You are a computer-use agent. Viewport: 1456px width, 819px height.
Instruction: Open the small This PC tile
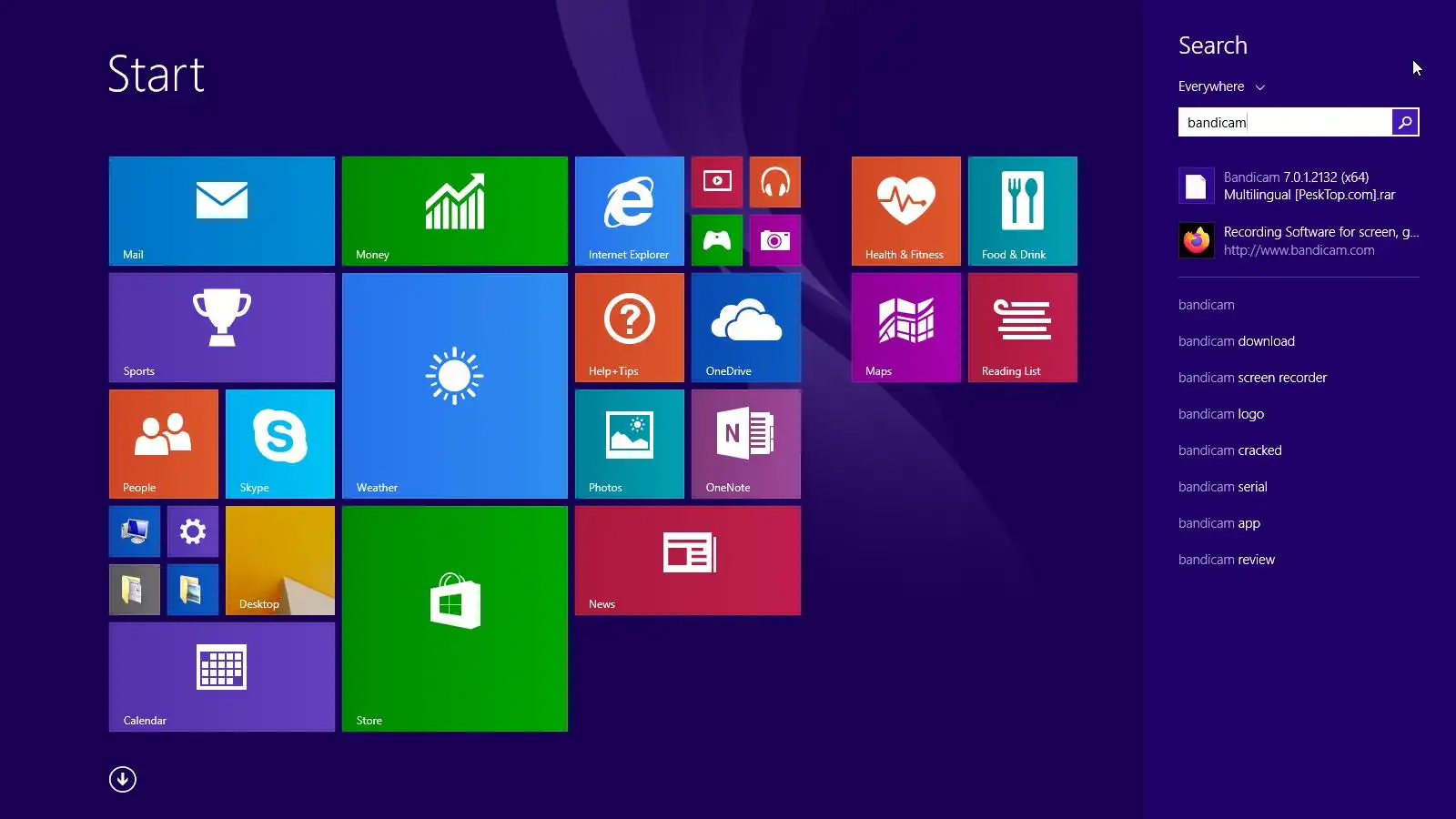(135, 531)
